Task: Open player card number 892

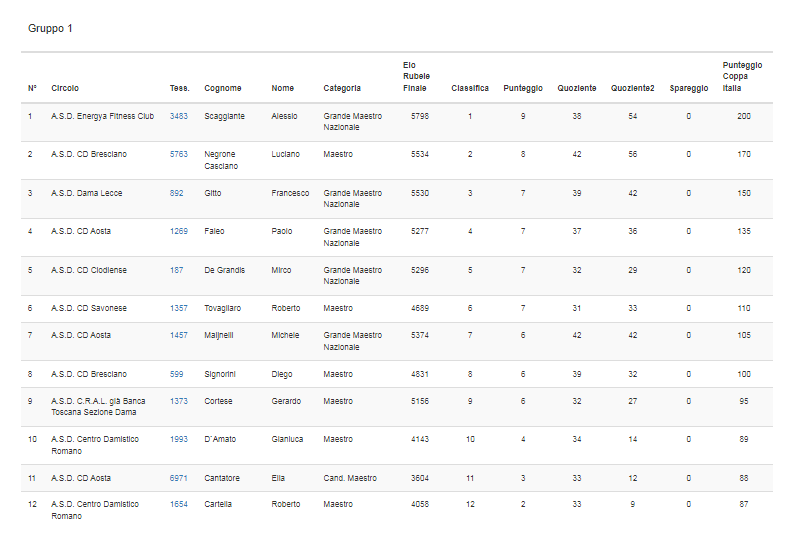Action: (x=176, y=193)
